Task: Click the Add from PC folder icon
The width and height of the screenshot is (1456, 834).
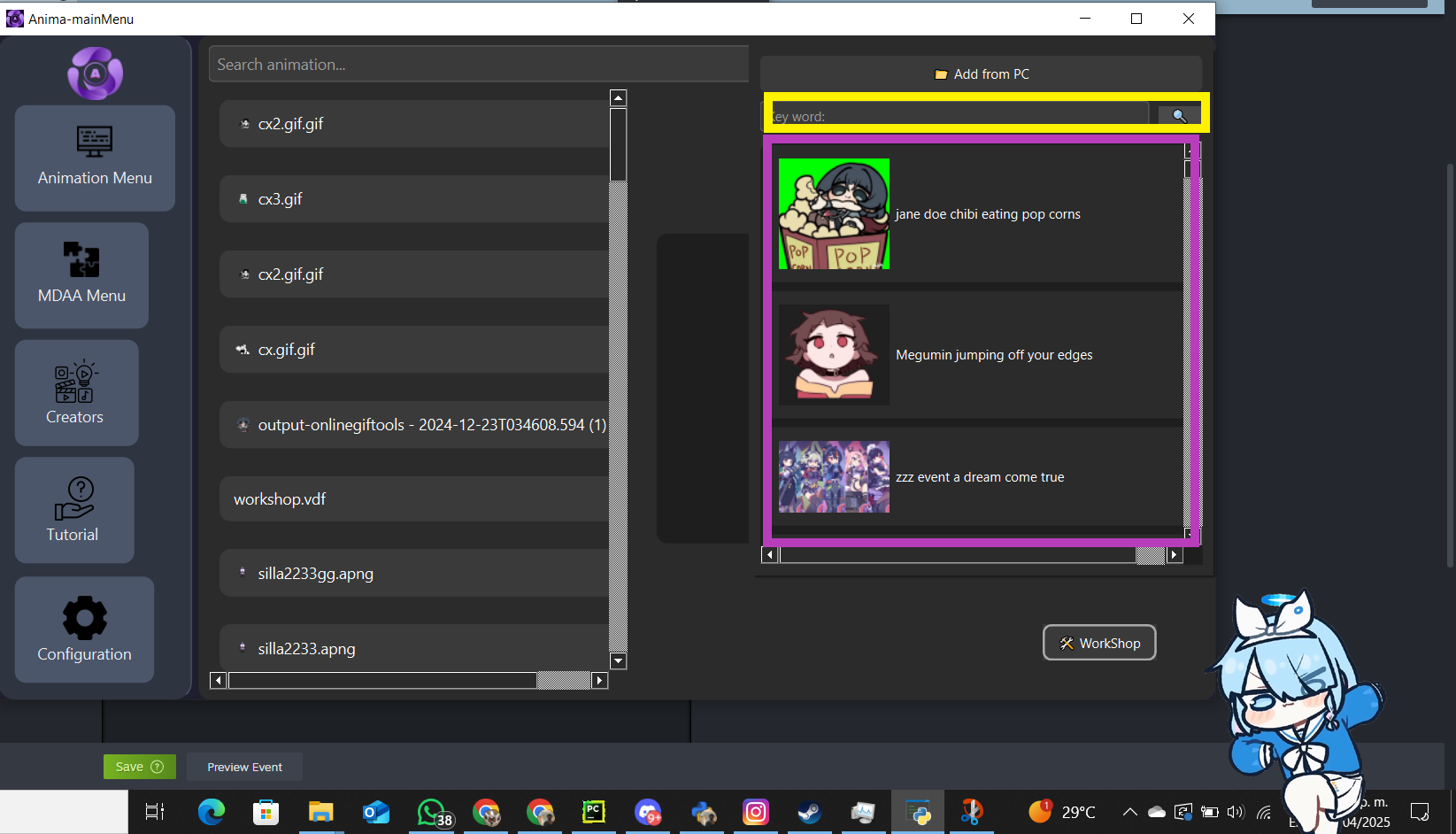Action: pos(940,74)
